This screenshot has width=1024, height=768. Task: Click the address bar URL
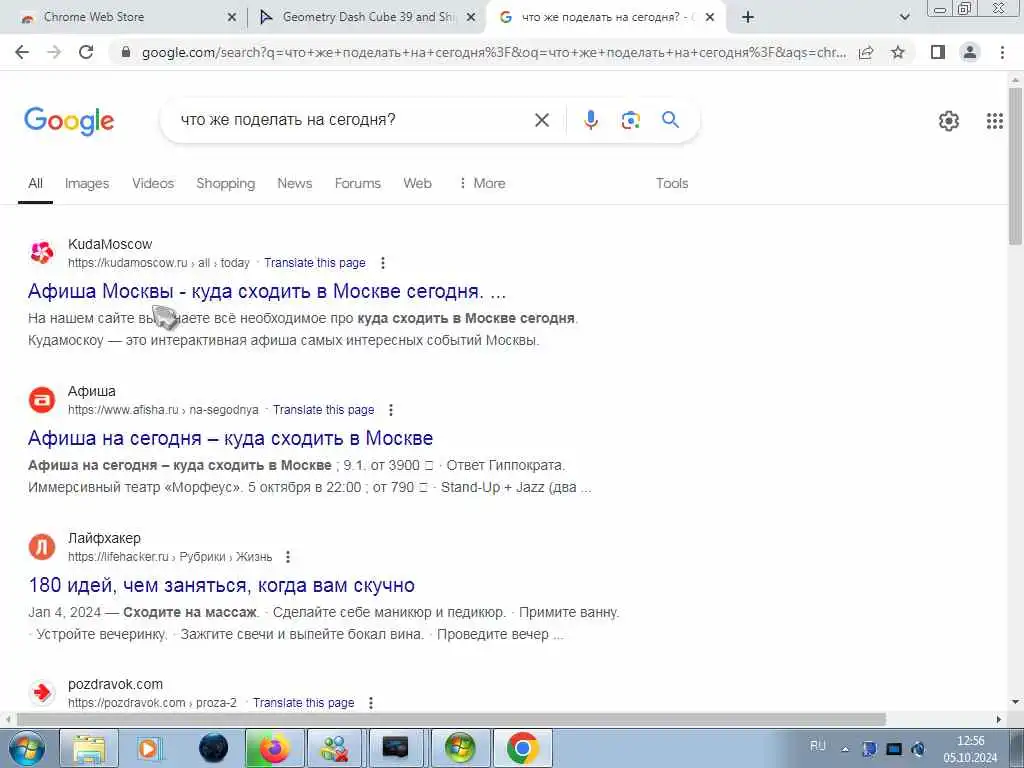click(x=494, y=52)
